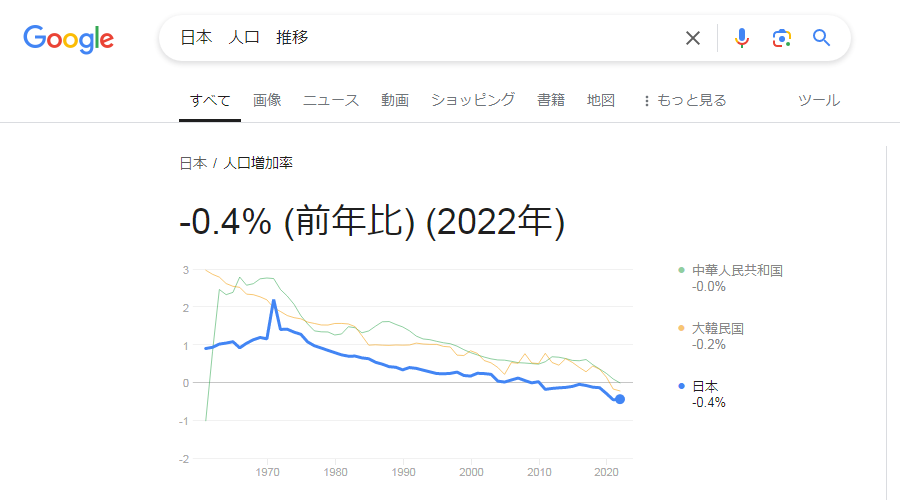Open the ツール options
The image size is (900, 500).
click(x=819, y=100)
